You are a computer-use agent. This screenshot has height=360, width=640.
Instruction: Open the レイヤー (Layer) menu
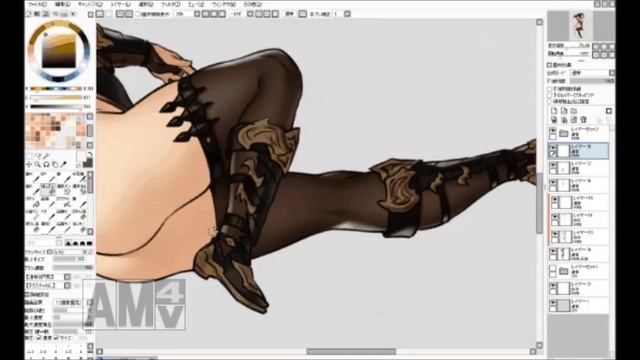[120, 4]
